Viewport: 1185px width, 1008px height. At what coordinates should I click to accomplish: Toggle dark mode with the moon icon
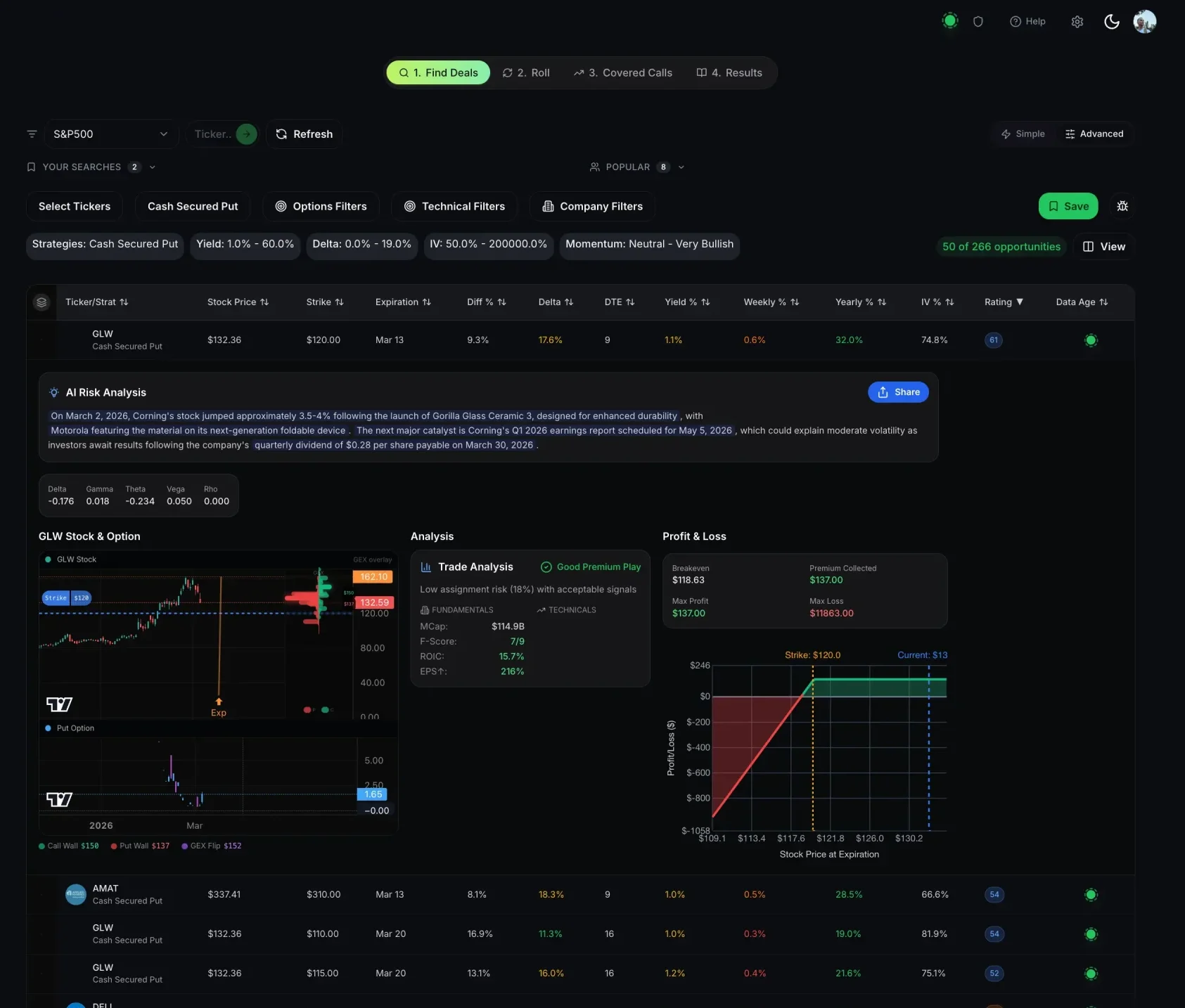1112,22
